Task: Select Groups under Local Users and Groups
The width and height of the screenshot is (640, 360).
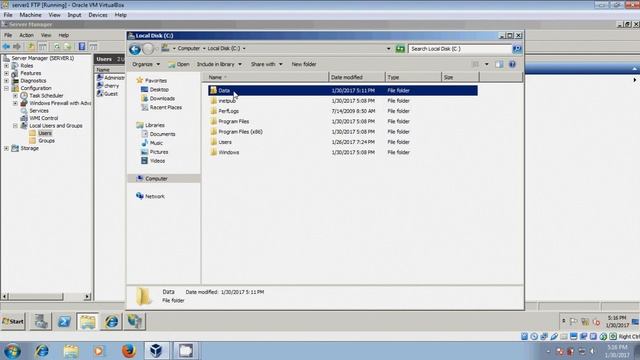Action: 46,140
